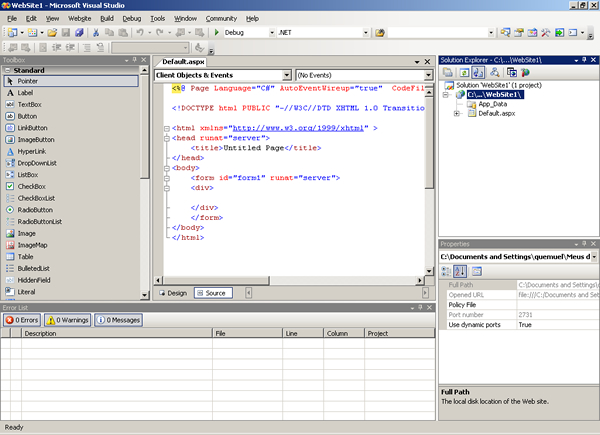The width and height of the screenshot is (600, 435).
Task: Click Toolbox scroll down arrow
Action: 144,295
